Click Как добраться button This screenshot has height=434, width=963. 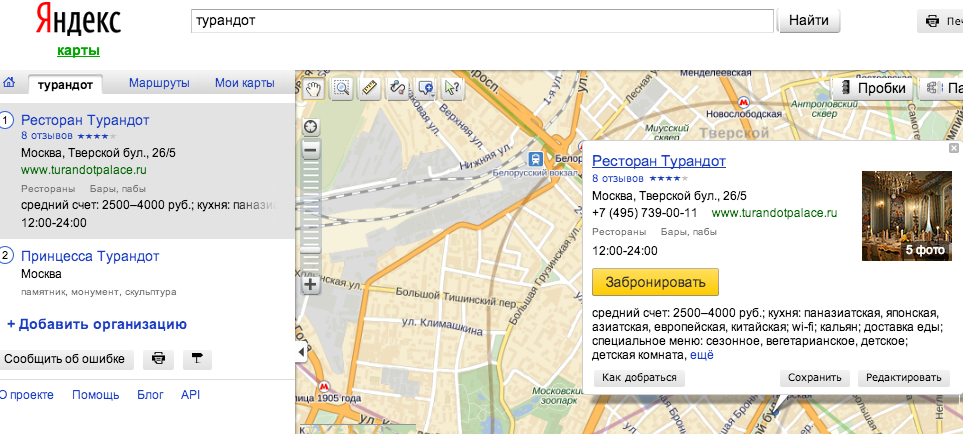click(x=639, y=378)
